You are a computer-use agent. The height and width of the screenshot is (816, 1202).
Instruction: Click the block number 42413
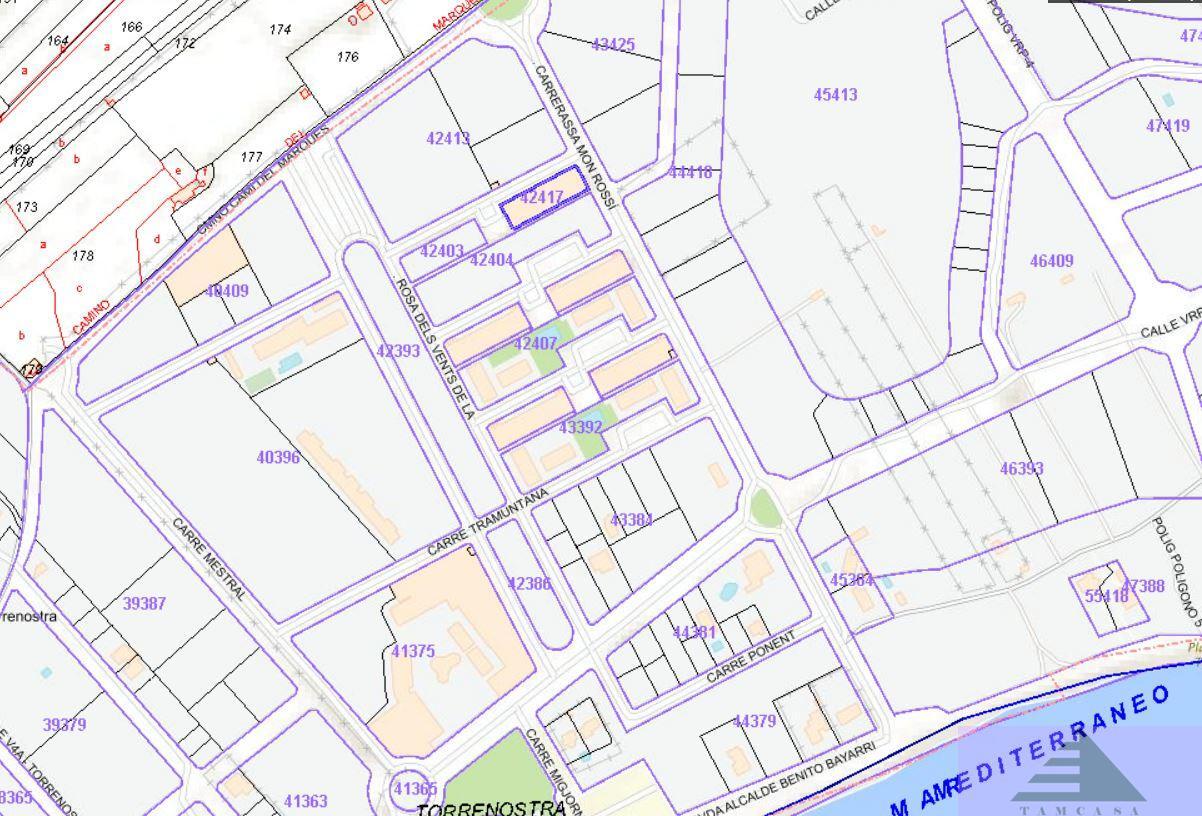(x=448, y=139)
